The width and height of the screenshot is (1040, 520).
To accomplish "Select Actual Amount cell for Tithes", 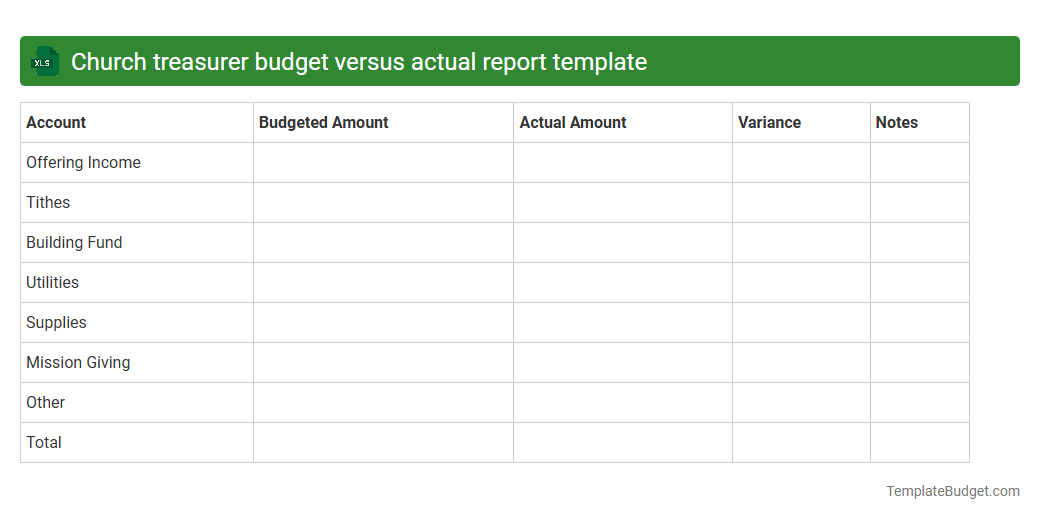I will point(623,202).
